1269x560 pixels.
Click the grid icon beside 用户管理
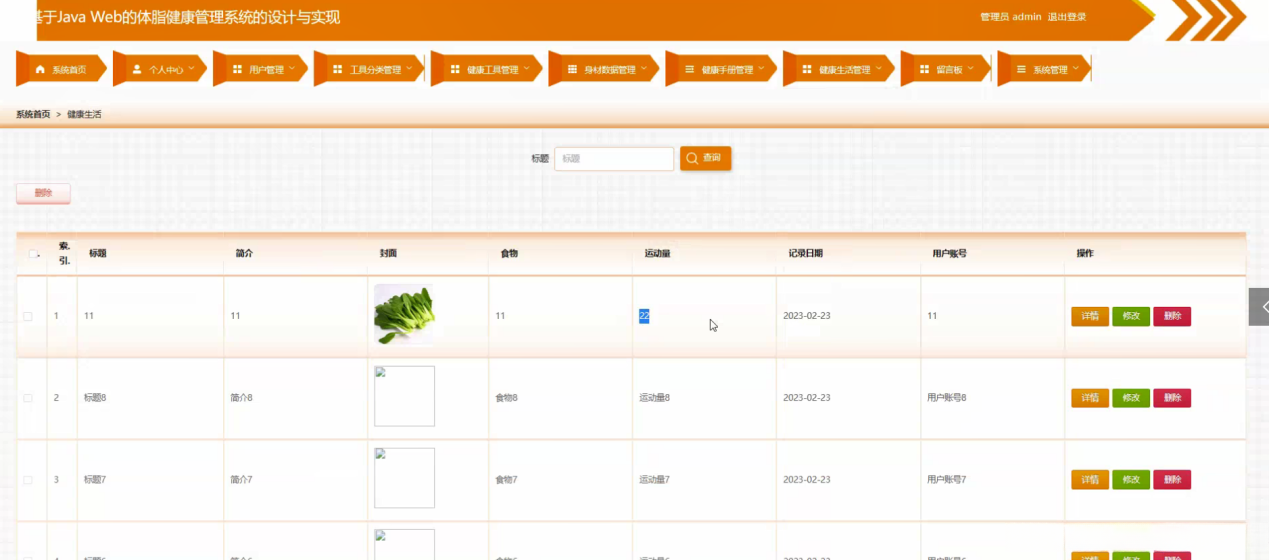pyautogui.click(x=237, y=70)
